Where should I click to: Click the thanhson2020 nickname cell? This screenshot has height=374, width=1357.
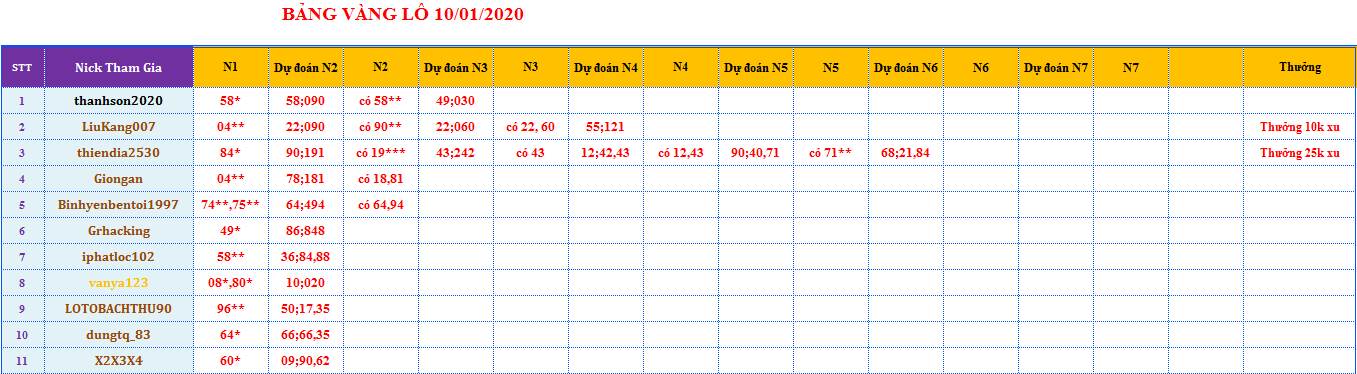tap(118, 101)
